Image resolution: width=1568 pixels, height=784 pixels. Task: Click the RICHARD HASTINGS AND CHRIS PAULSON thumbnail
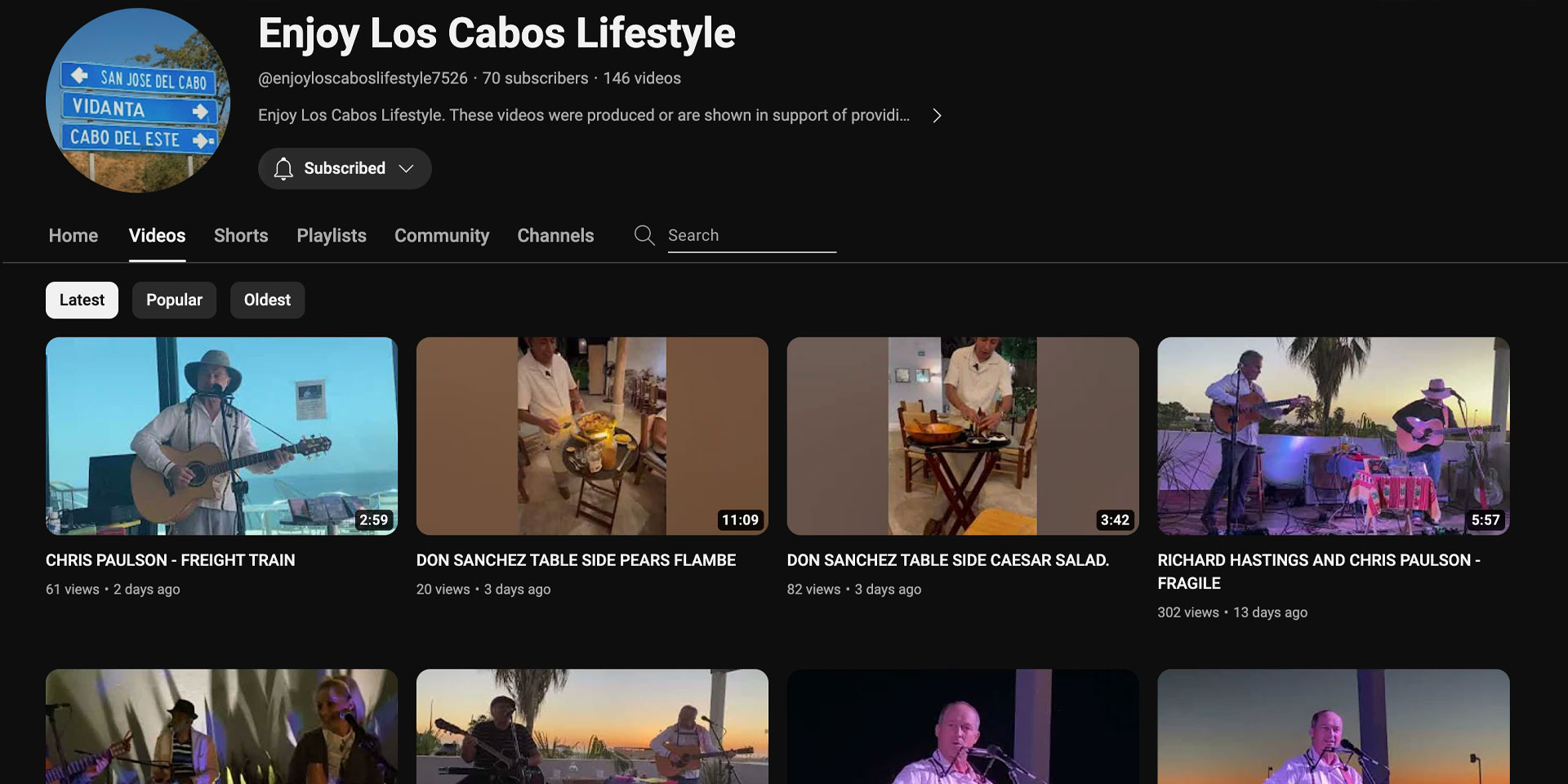click(1333, 436)
